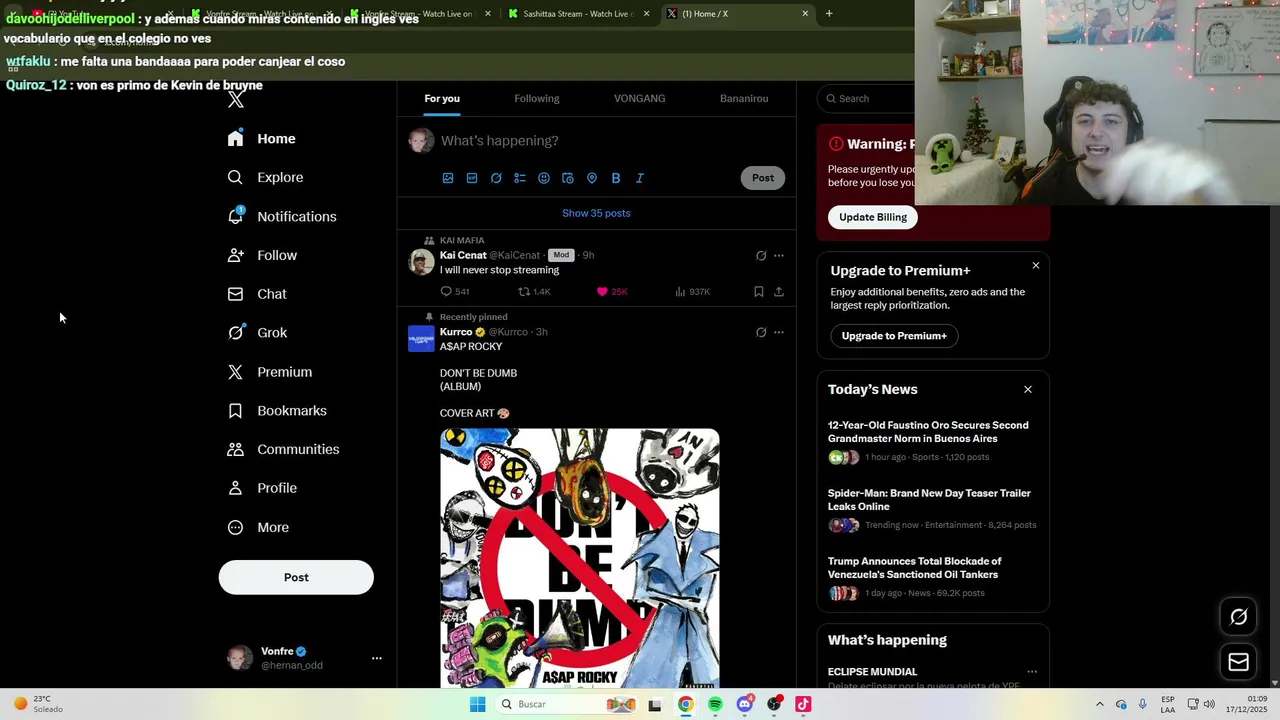Repost Kai Cenat's post
The width and height of the screenshot is (1280, 720).
534,292
